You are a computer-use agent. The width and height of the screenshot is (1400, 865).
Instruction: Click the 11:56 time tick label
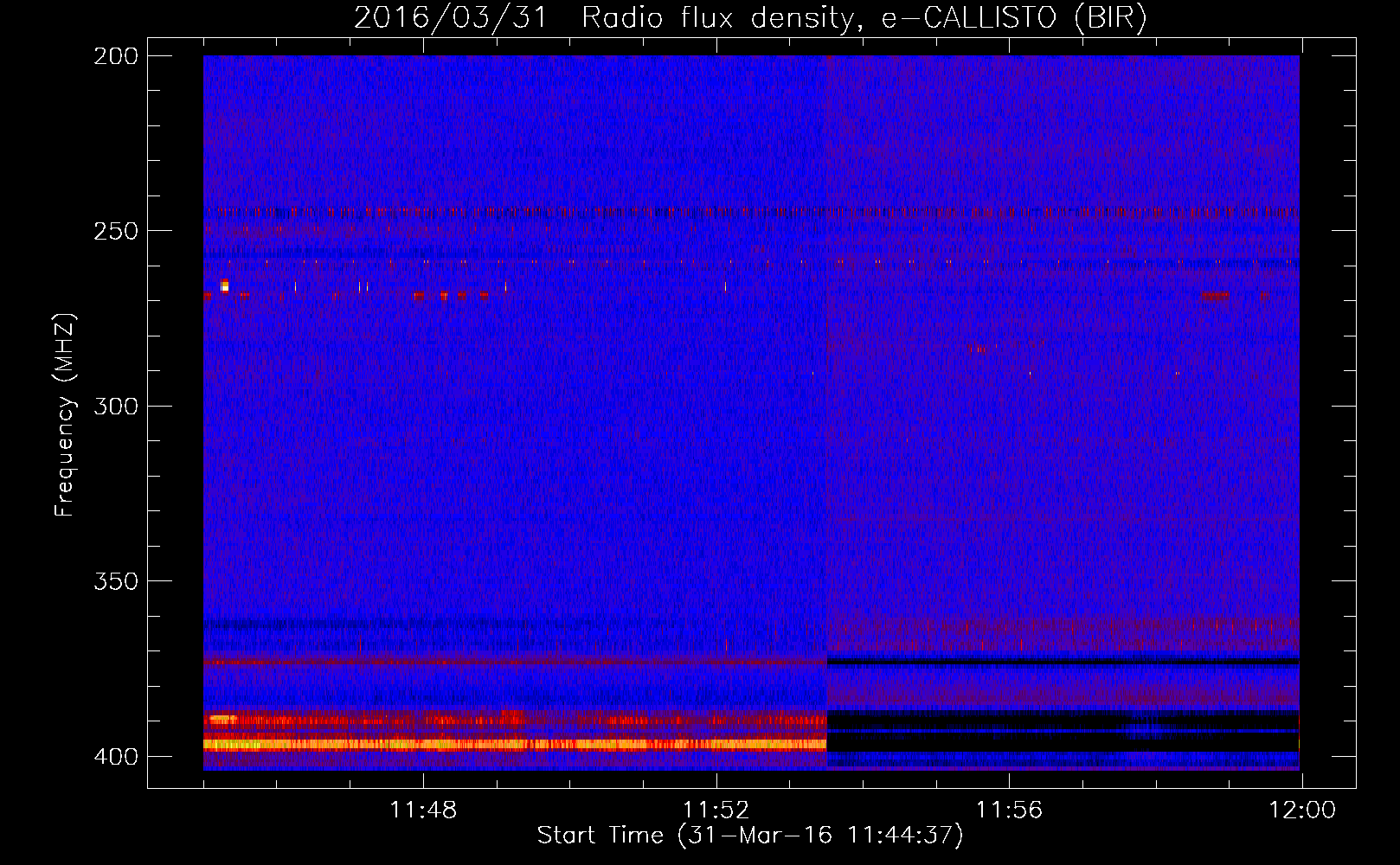click(1009, 811)
